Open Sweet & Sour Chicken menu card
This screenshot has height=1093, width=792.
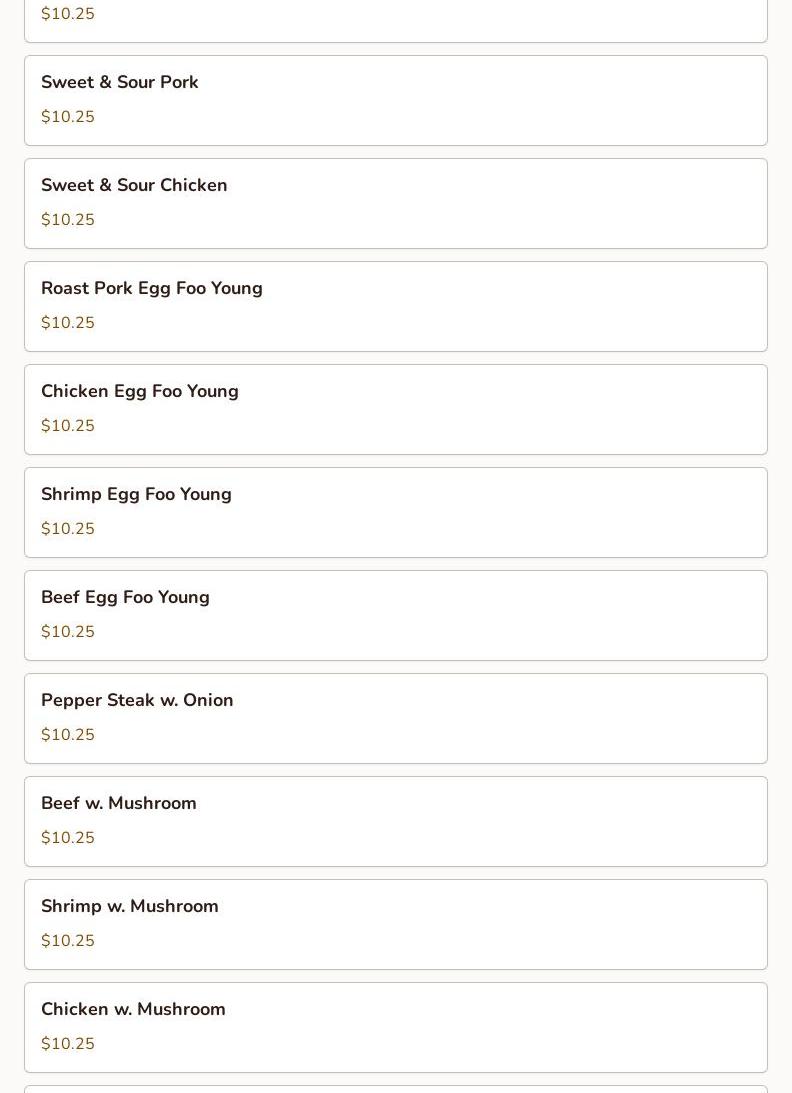pos(396,204)
